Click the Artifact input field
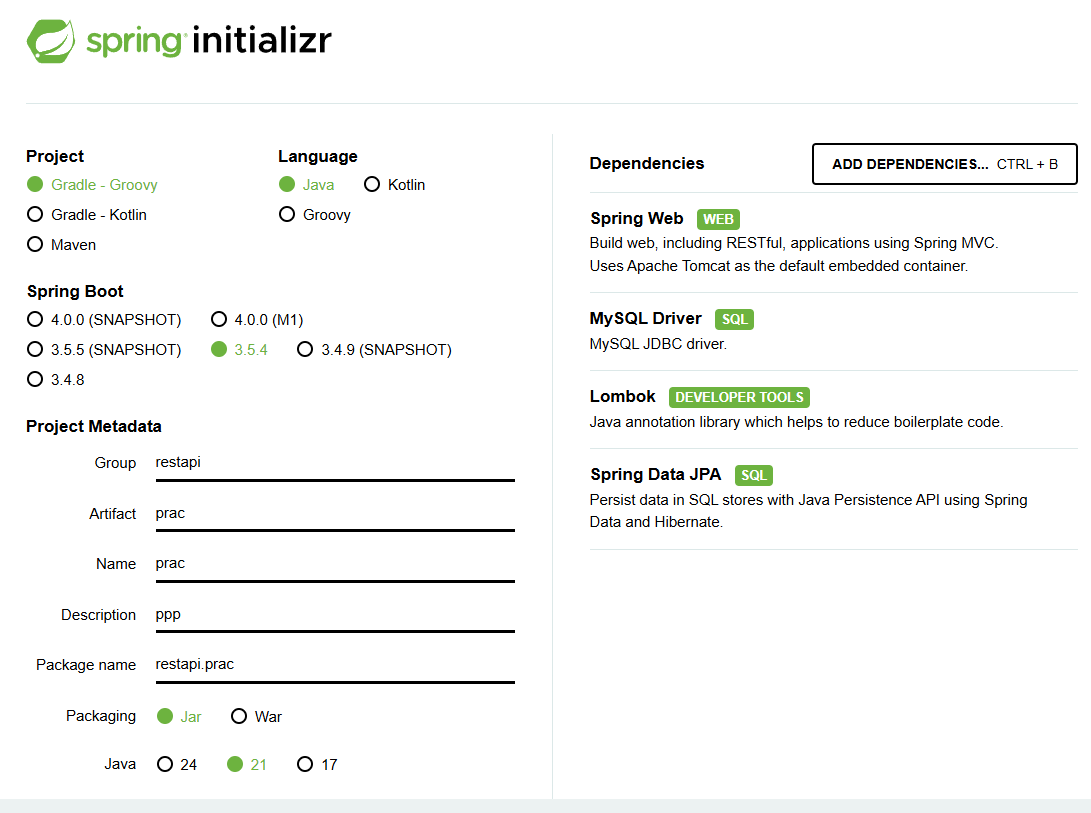Image resolution: width=1091 pixels, height=813 pixels. pyautogui.click(x=335, y=514)
